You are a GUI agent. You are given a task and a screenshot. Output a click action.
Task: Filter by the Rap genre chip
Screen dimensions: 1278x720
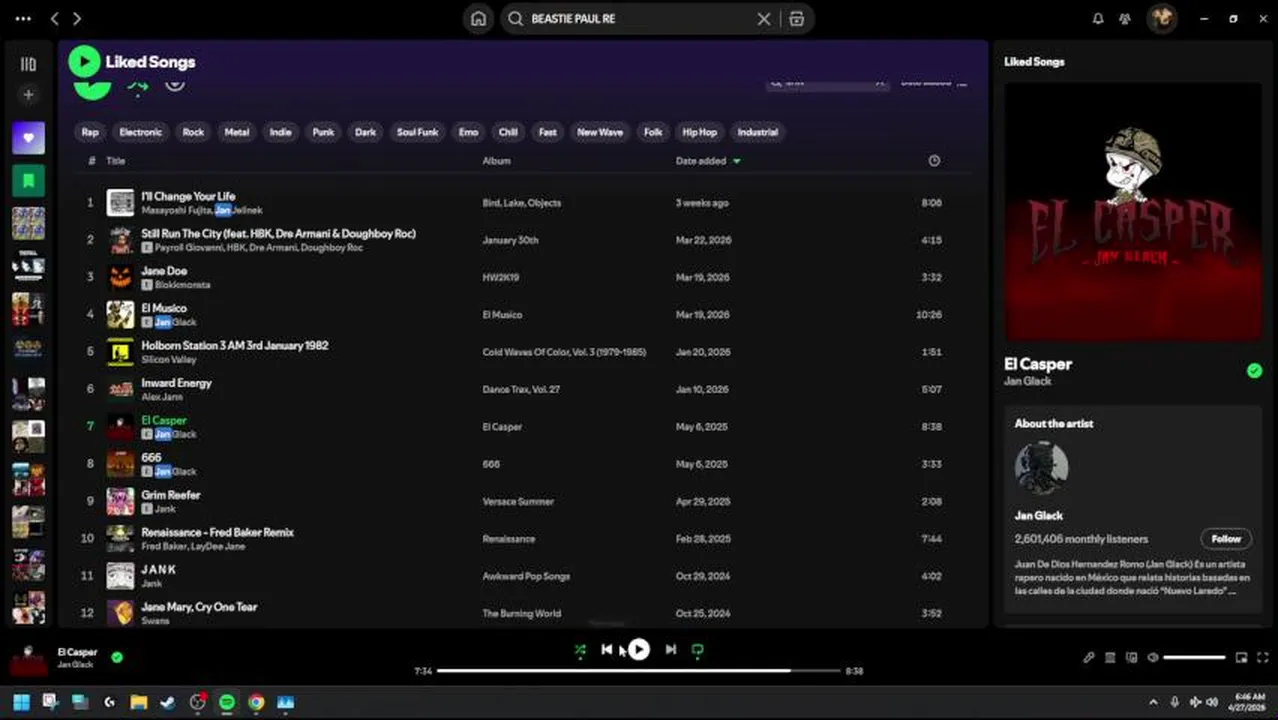point(90,132)
